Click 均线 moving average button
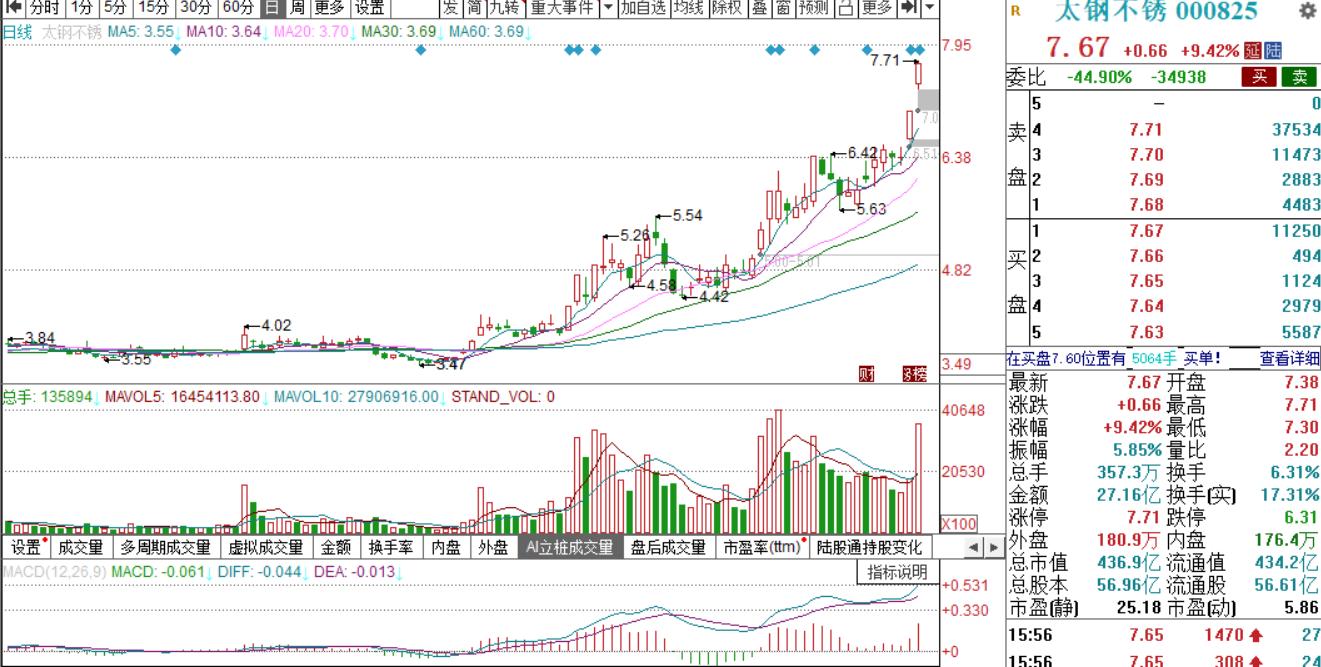 point(688,8)
